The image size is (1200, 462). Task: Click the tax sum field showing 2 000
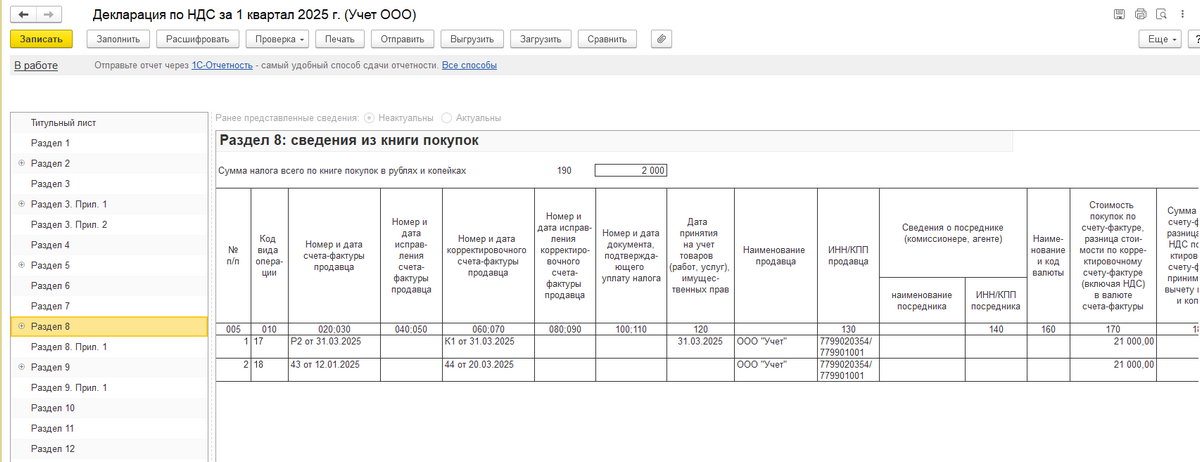tap(630, 171)
